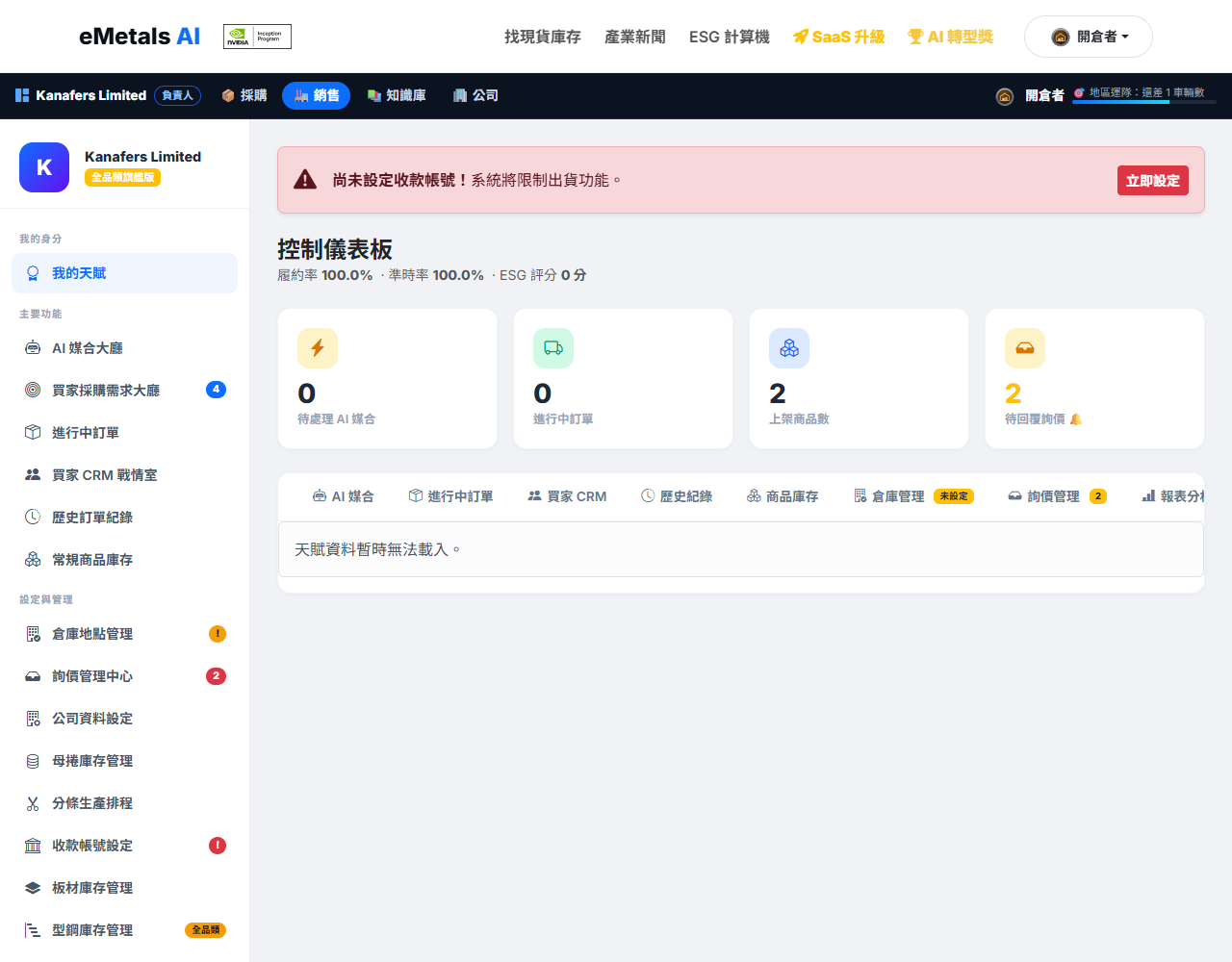Click the 全品類旗艦版 plan badge
1232x962 pixels.
122,177
